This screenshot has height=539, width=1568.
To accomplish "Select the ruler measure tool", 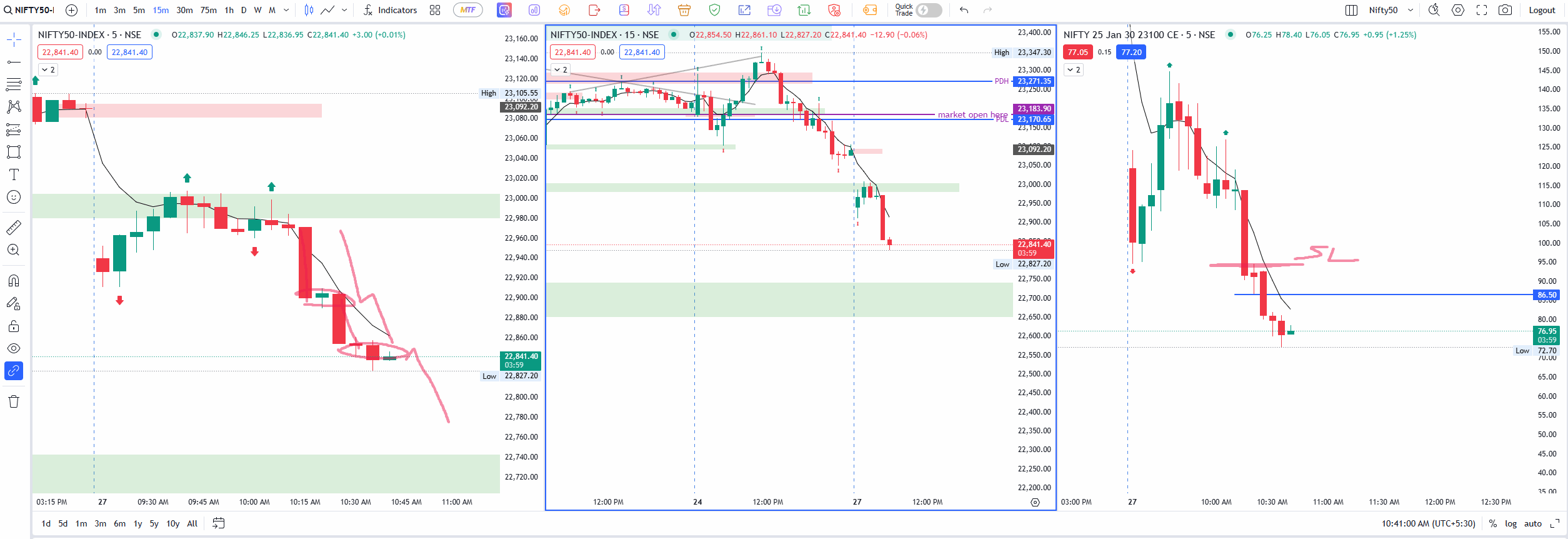I will (14, 227).
